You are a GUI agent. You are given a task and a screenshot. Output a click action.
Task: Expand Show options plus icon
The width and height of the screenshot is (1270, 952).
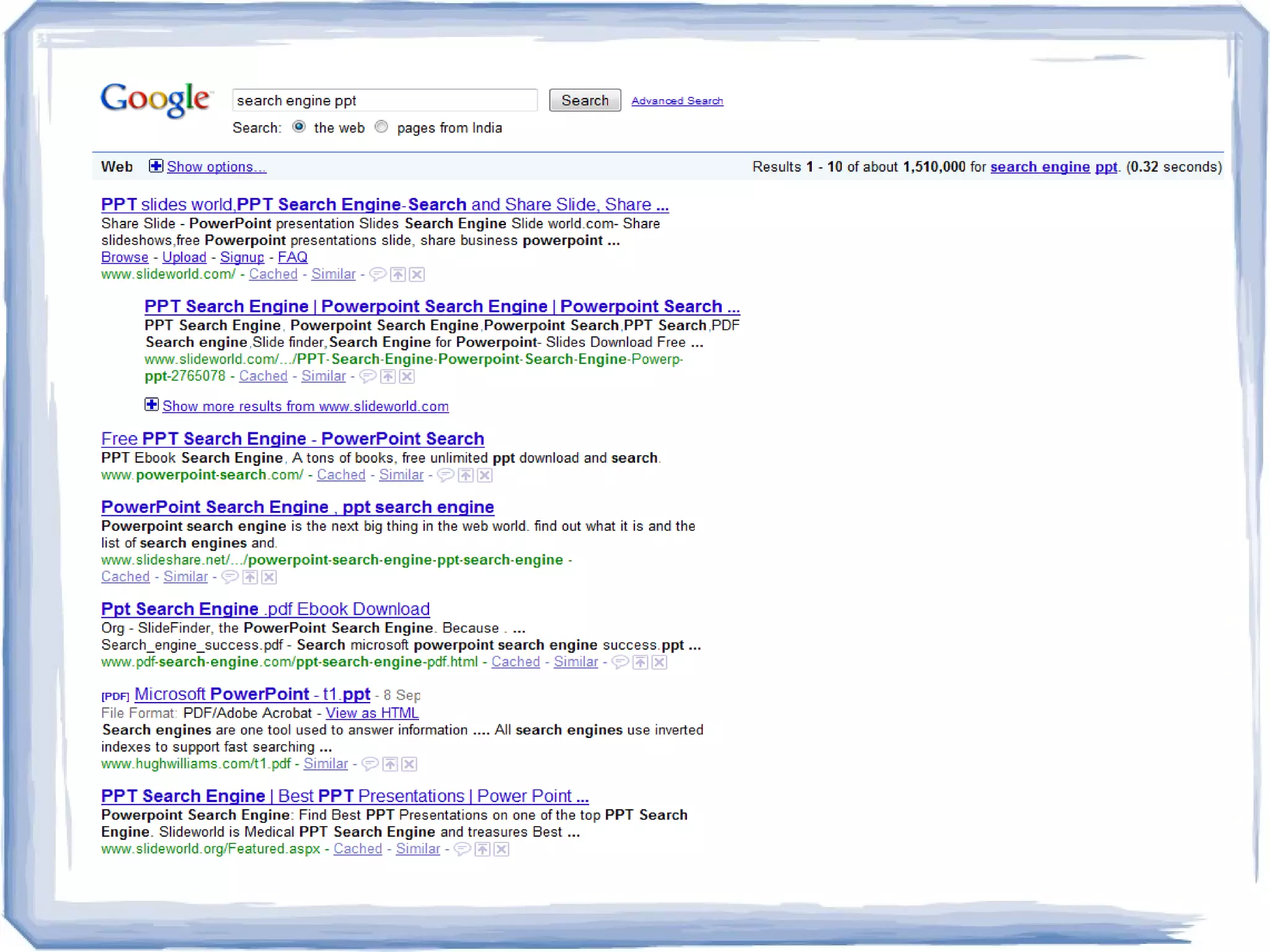click(x=156, y=166)
